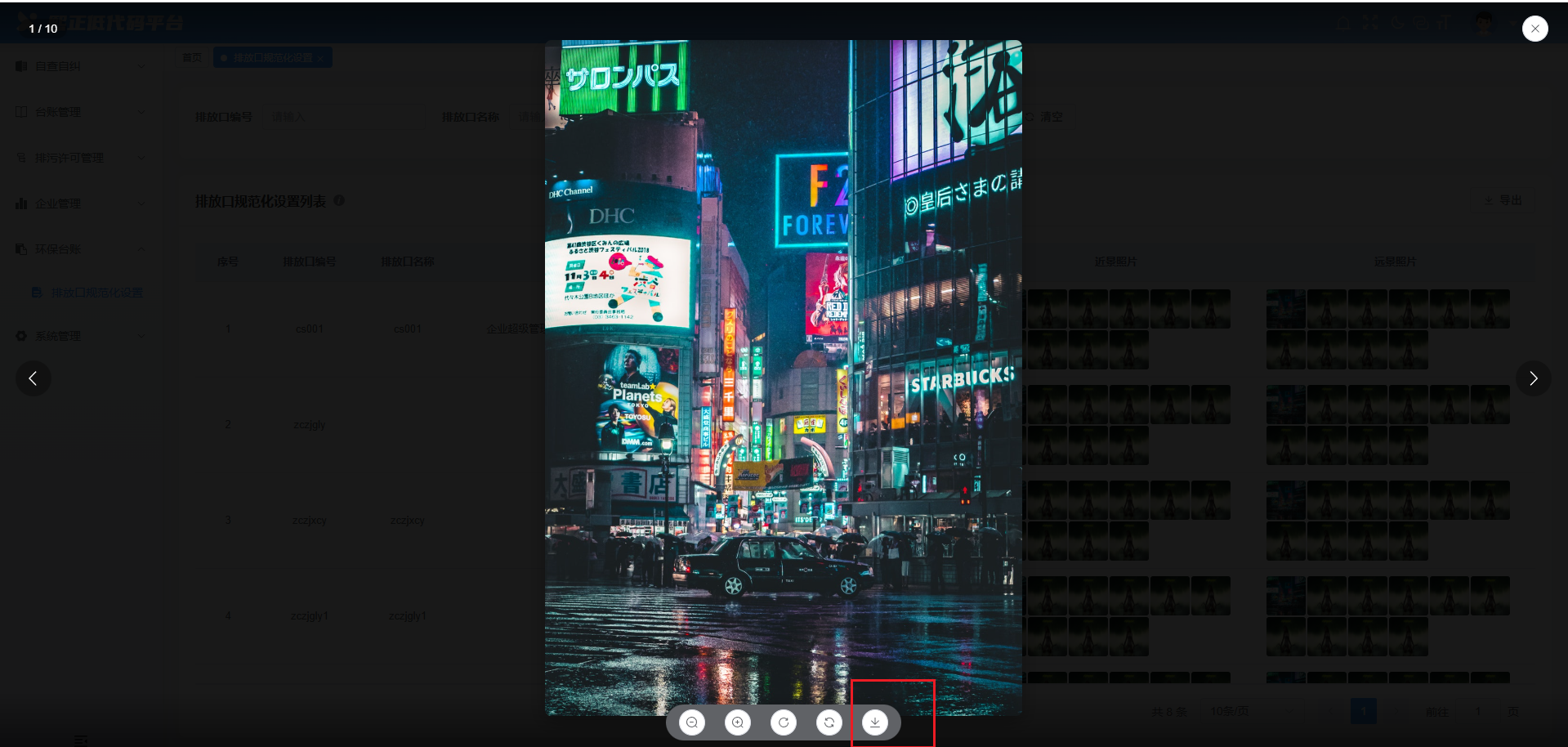Select the 排放口规范化设置 page tab
The height and width of the screenshot is (747, 1568).
point(272,58)
